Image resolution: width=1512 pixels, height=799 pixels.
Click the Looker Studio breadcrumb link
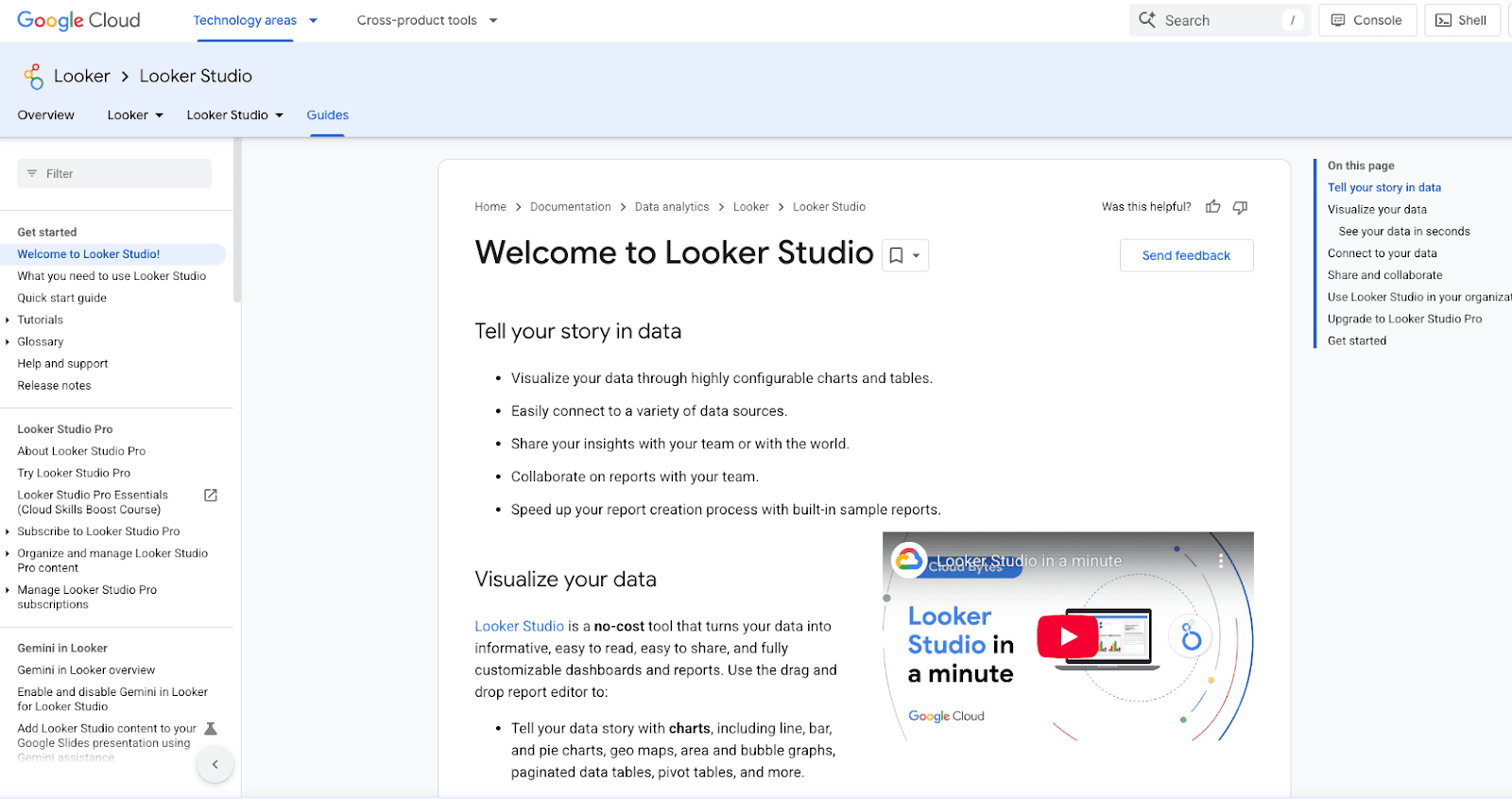click(829, 207)
